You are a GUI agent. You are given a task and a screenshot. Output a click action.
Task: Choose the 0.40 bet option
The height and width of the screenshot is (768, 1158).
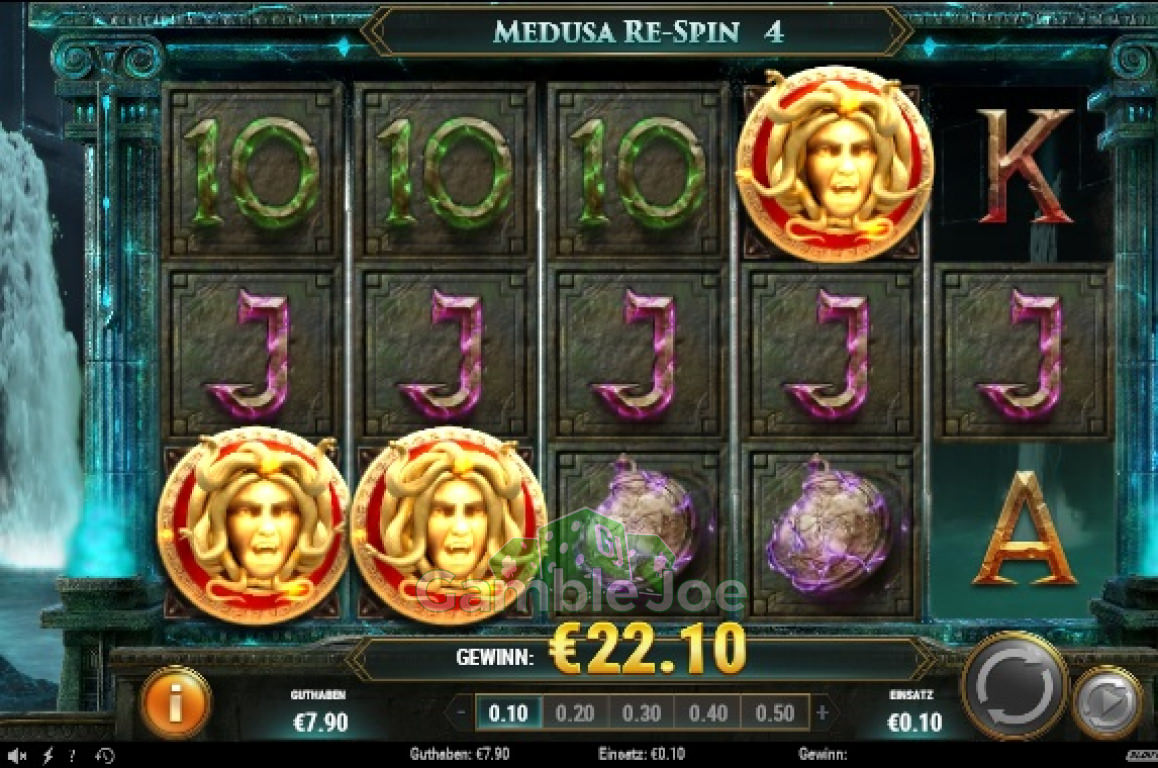[x=708, y=713]
